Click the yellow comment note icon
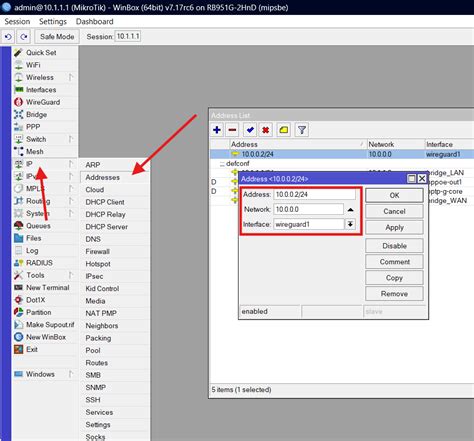474x441 pixels. click(284, 130)
